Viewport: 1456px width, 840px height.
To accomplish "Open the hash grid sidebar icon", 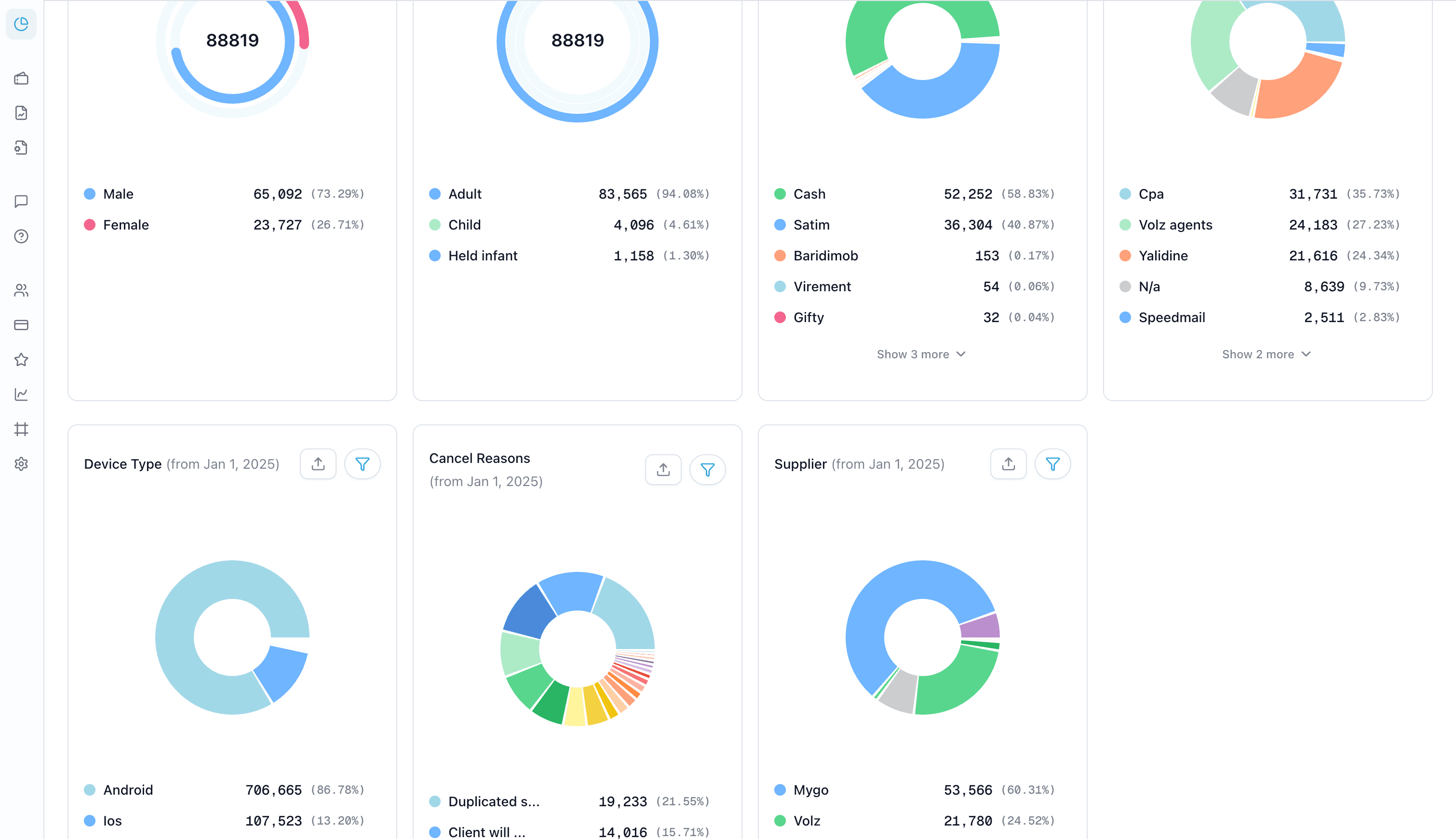I will (21, 429).
